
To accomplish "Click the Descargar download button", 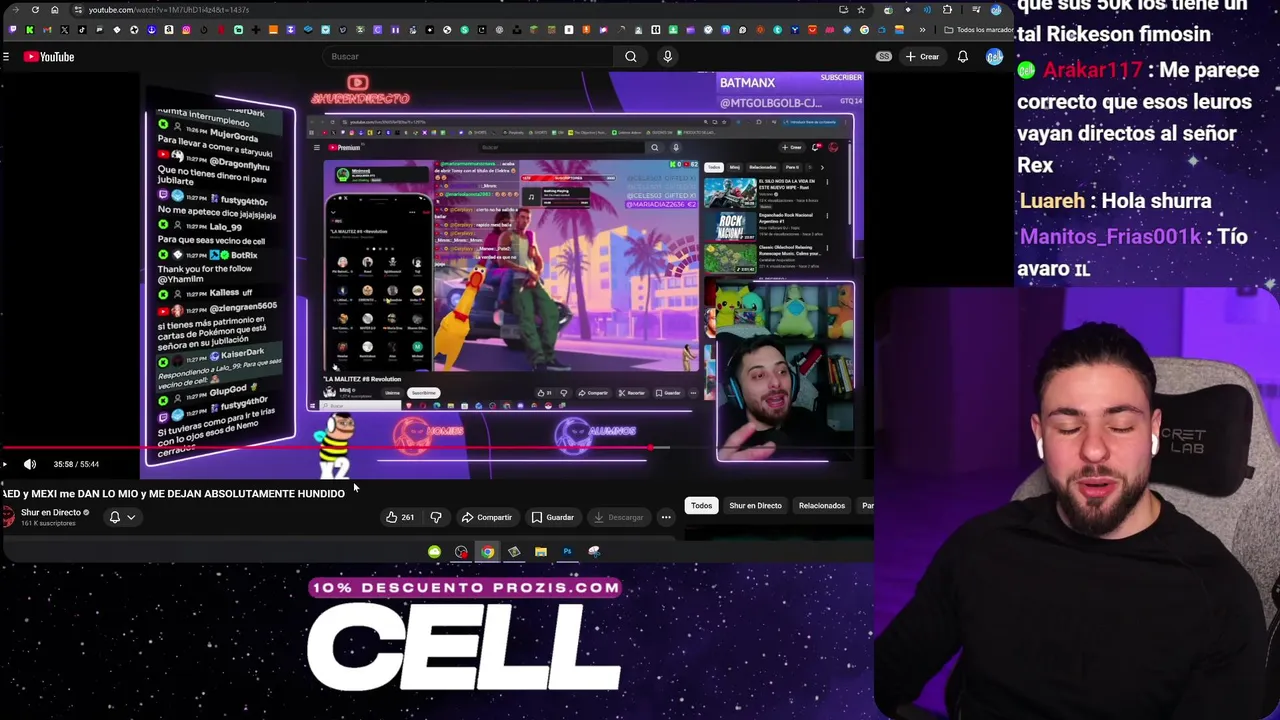I will [618, 517].
